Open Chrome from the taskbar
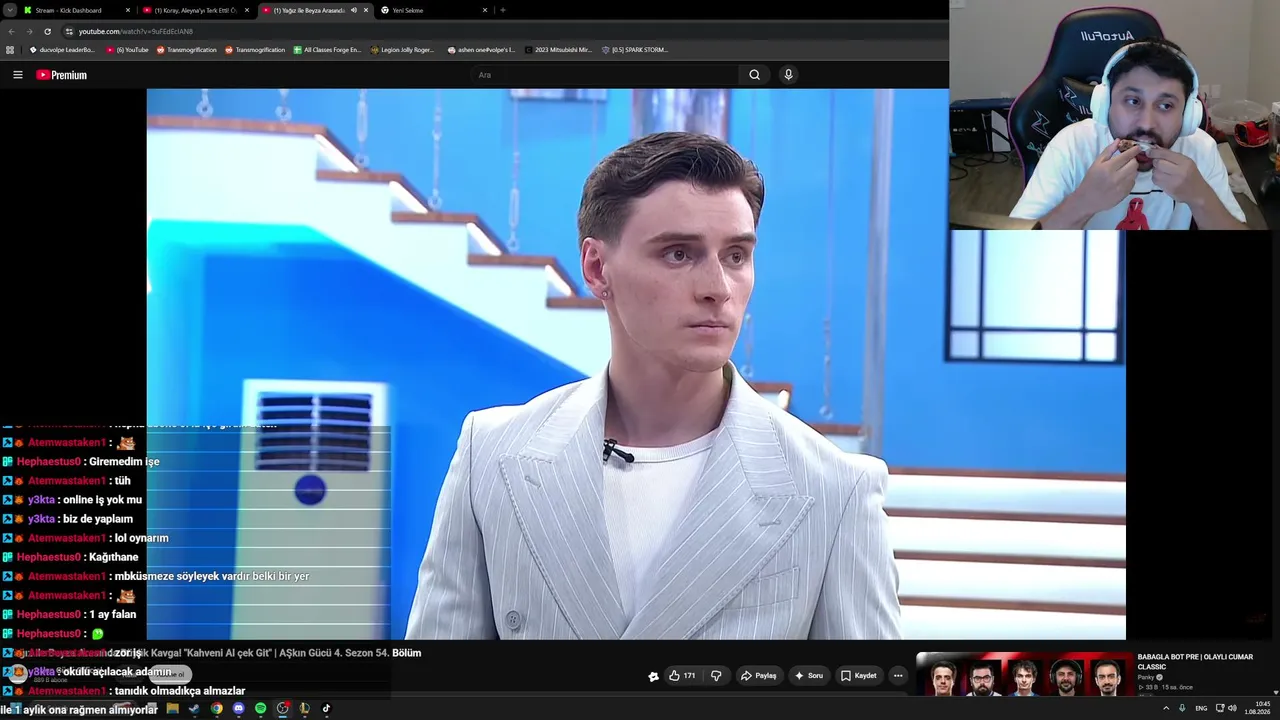The width and height of the screenshot is (1280, 720). [216, 708]
